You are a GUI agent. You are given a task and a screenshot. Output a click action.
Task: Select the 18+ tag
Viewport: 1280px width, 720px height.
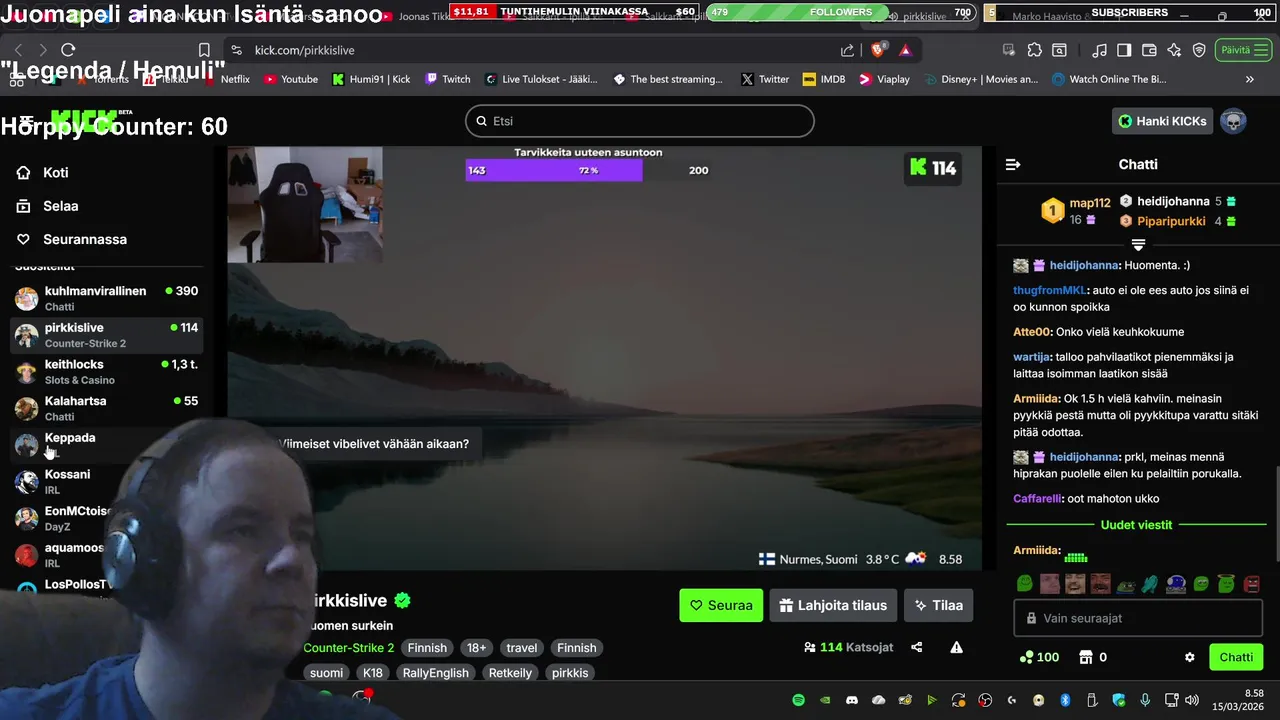(477, 648)
